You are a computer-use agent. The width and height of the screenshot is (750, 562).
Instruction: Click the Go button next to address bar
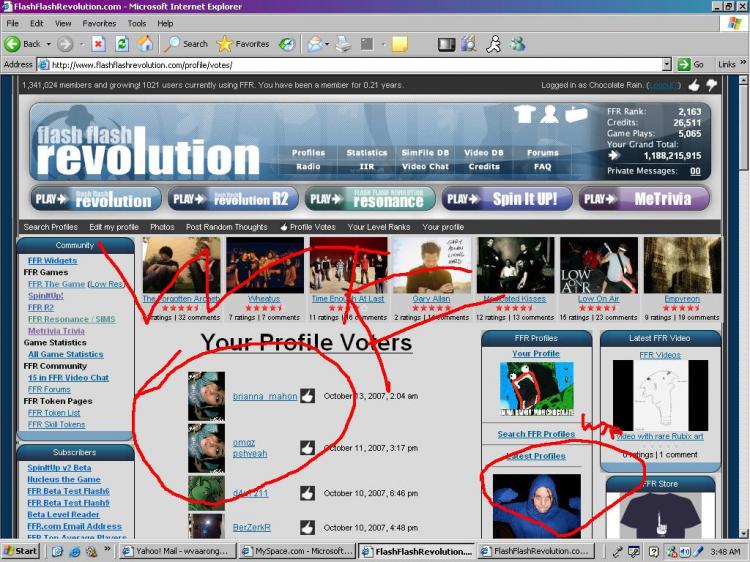(691, 64)
